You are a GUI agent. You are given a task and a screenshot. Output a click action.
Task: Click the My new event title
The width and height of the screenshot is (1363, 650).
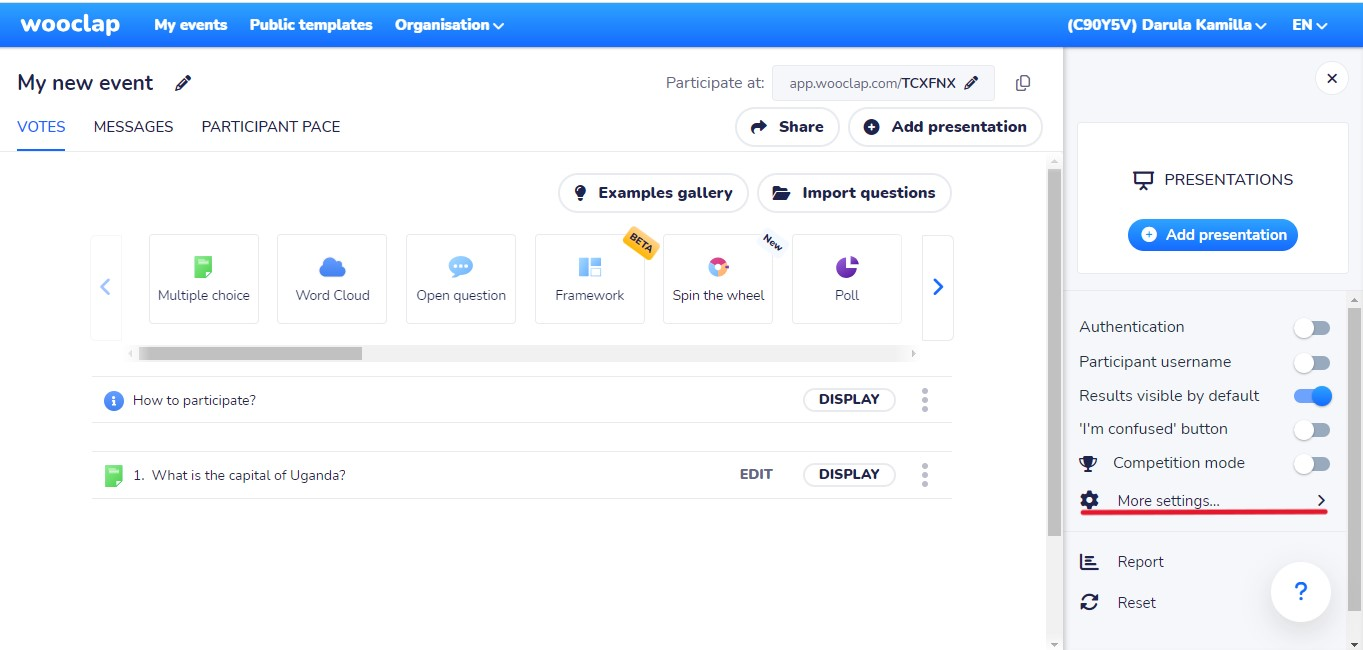tap(85, 83)
